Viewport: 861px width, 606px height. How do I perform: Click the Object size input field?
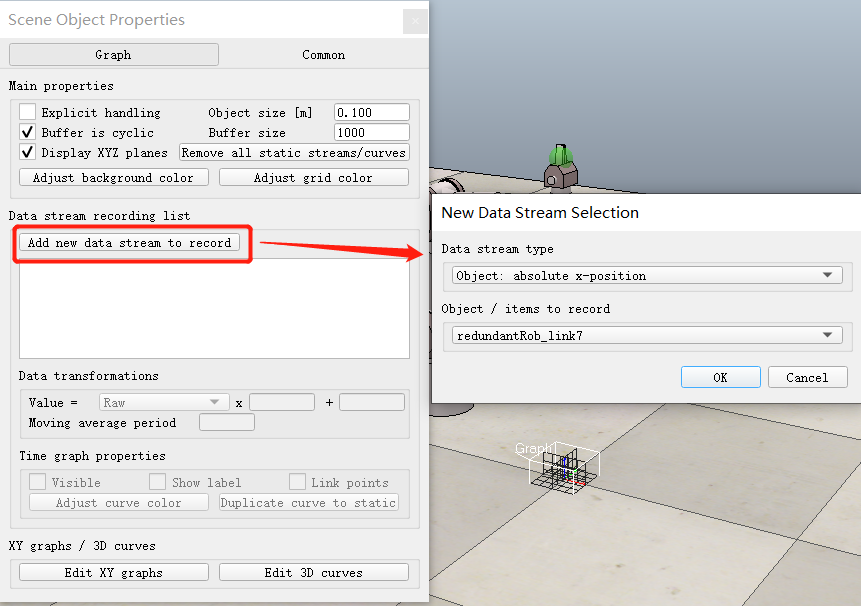click(372, 112)
